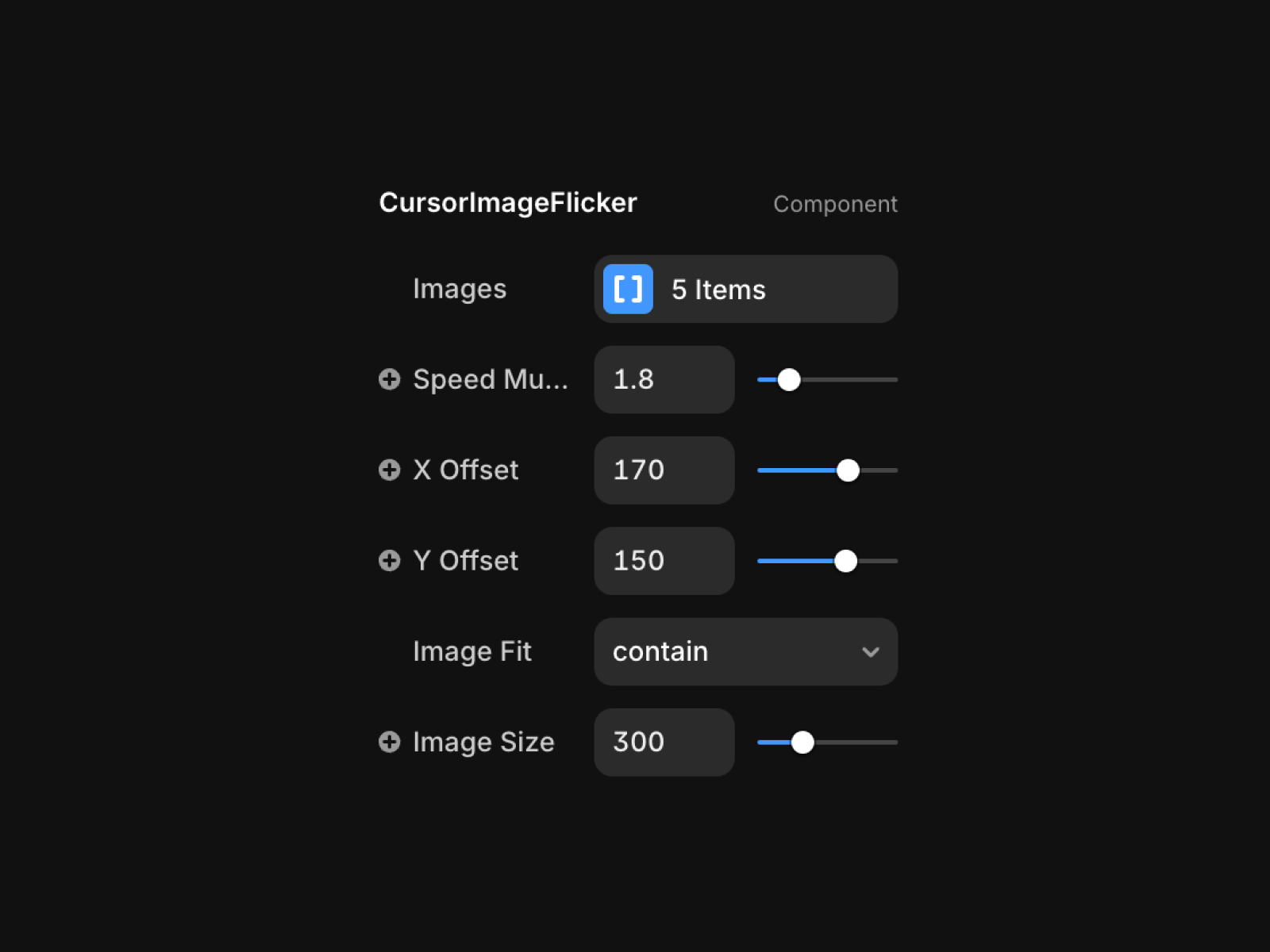Focus the Image Size field showing 300
This screenshot has height=952, width=1270.
coord(664,742)
